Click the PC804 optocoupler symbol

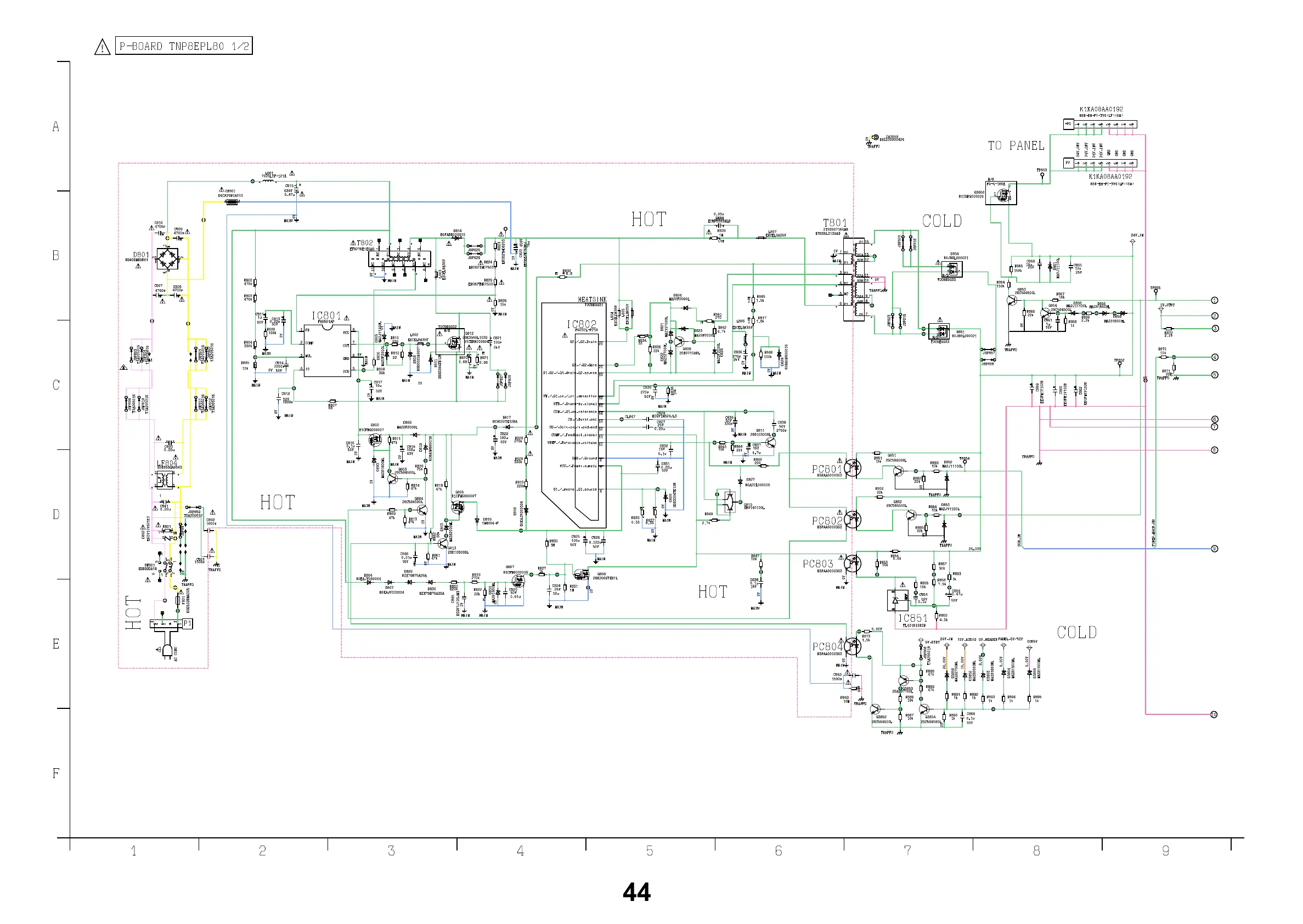point(853,646)
